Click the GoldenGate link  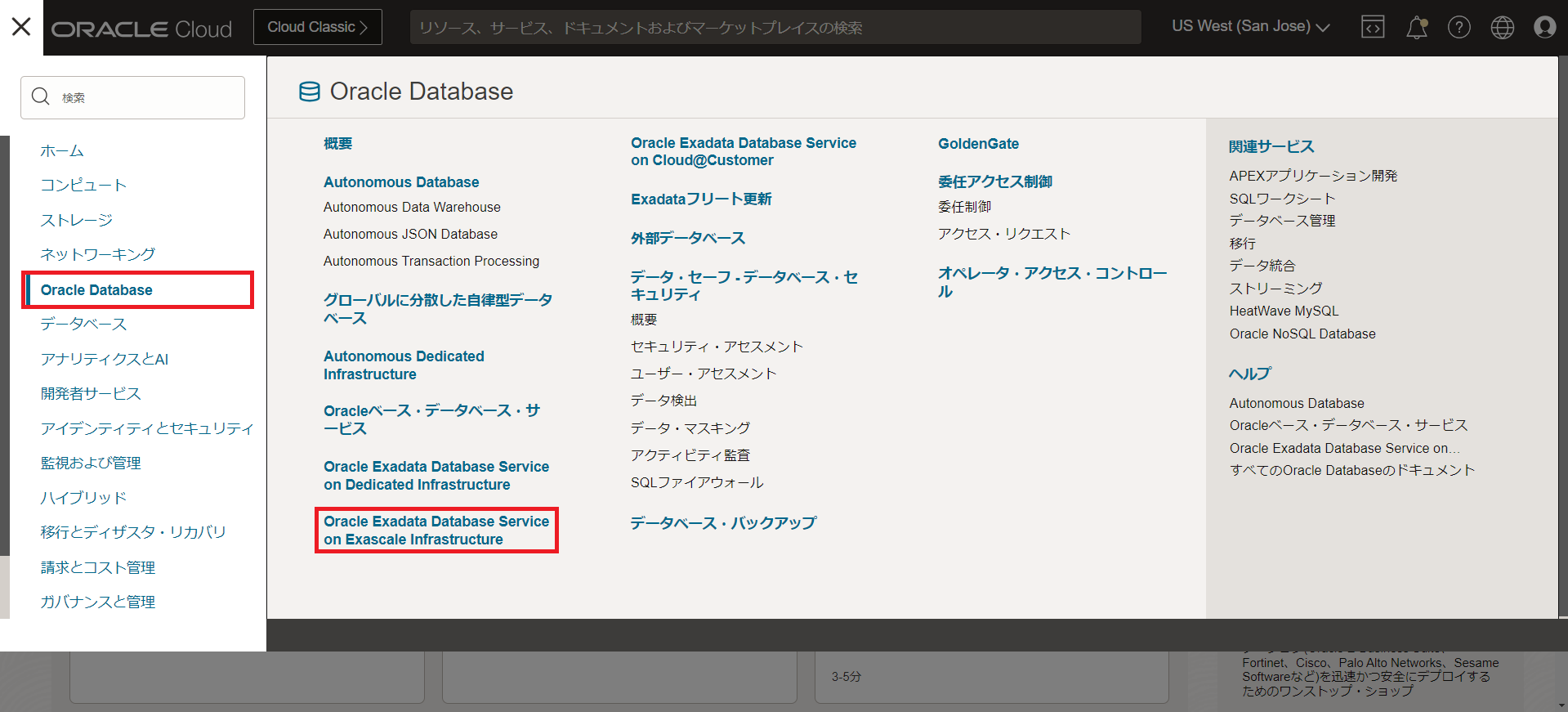coord(978,144)
